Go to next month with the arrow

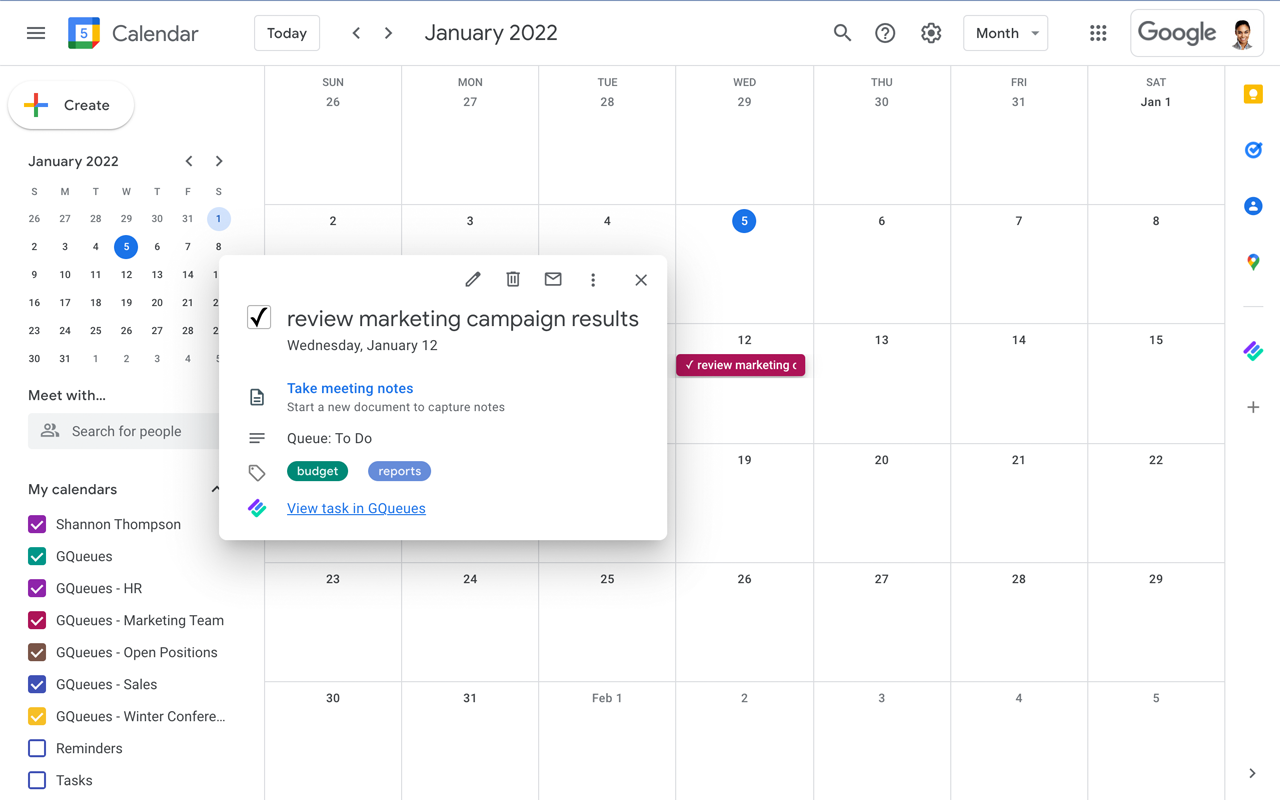point(388,32)
